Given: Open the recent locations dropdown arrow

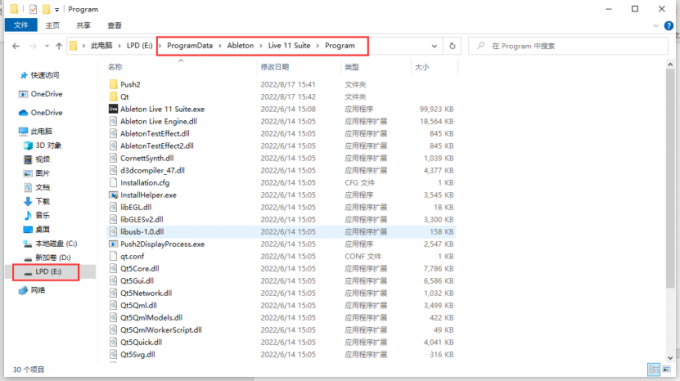Looking at the screenshot, I should pyautogui.click(x=47, y=46).
